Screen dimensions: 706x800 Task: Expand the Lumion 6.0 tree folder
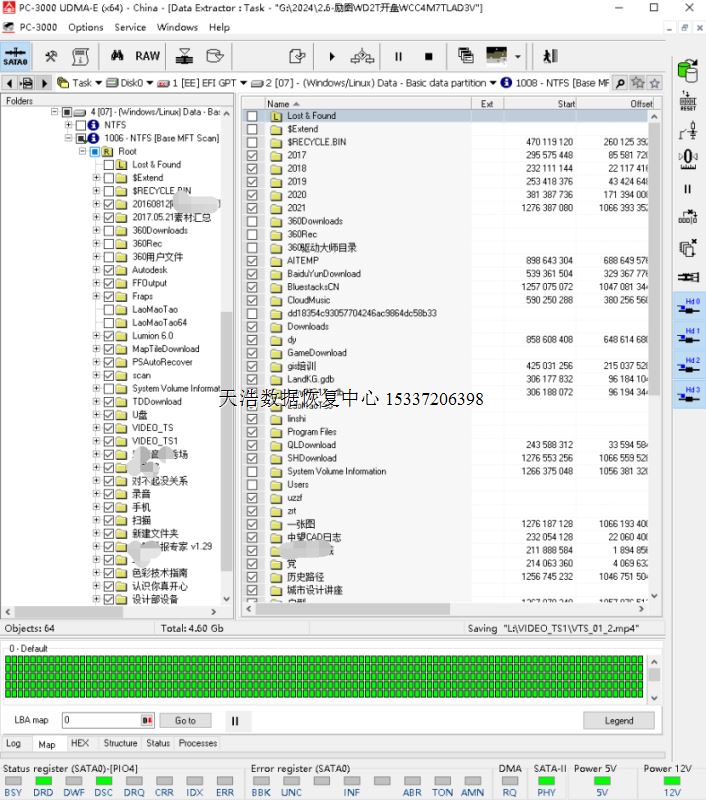[x=97, y=336]
